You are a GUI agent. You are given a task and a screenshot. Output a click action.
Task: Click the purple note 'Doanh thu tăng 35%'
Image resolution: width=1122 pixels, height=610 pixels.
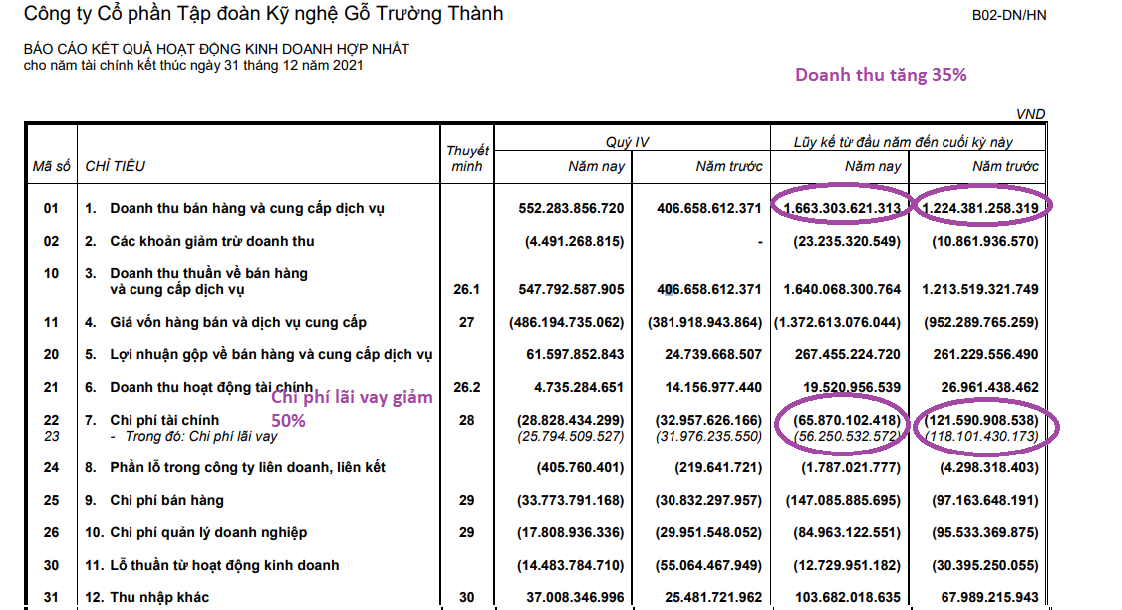tap(880, 75)
